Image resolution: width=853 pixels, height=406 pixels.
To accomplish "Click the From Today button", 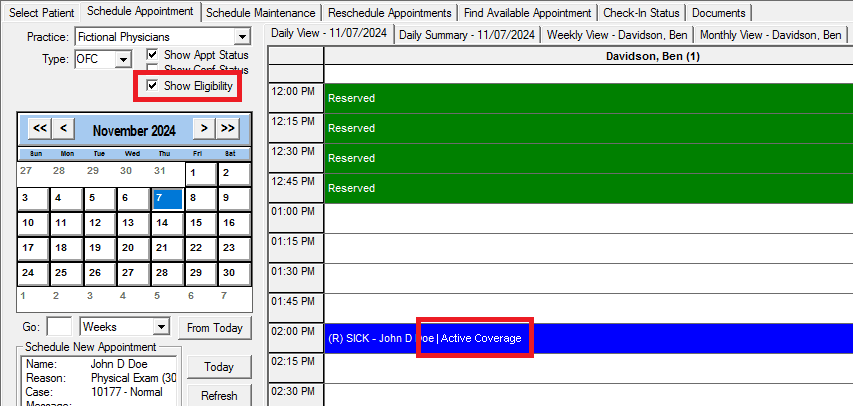I will 215,328.
